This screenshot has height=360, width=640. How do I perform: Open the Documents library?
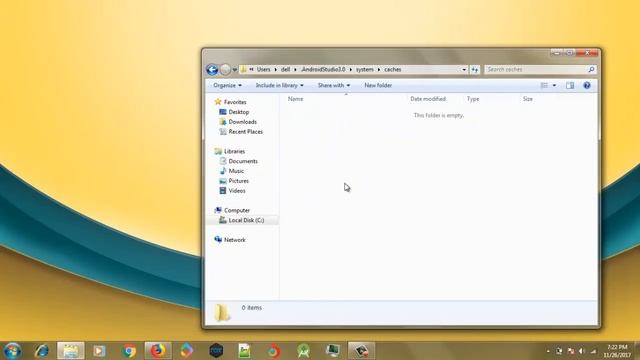[x=243, y=161]
